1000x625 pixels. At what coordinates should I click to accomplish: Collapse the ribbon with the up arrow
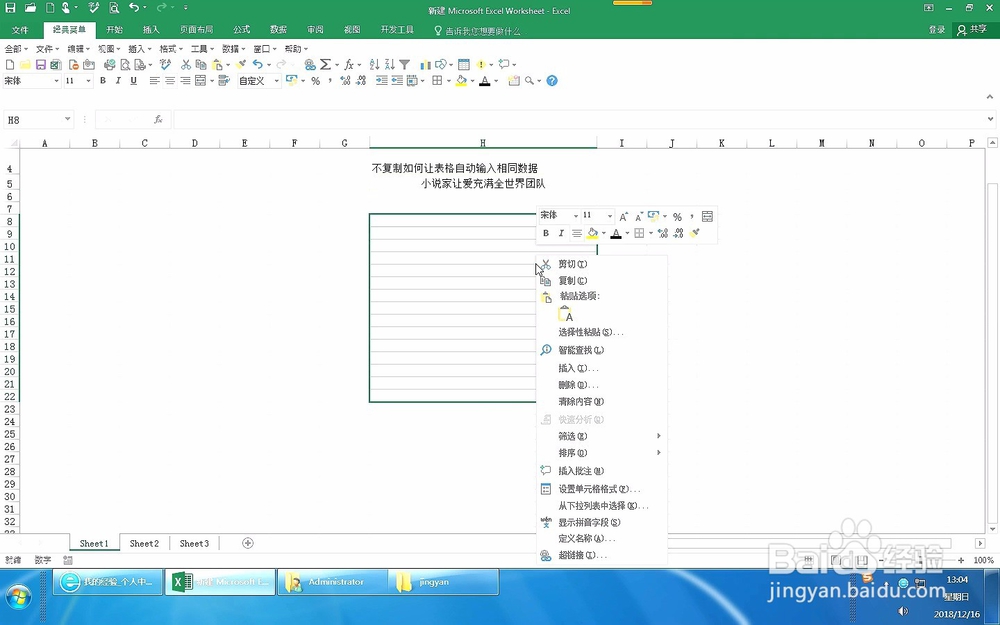coord(990,97)
